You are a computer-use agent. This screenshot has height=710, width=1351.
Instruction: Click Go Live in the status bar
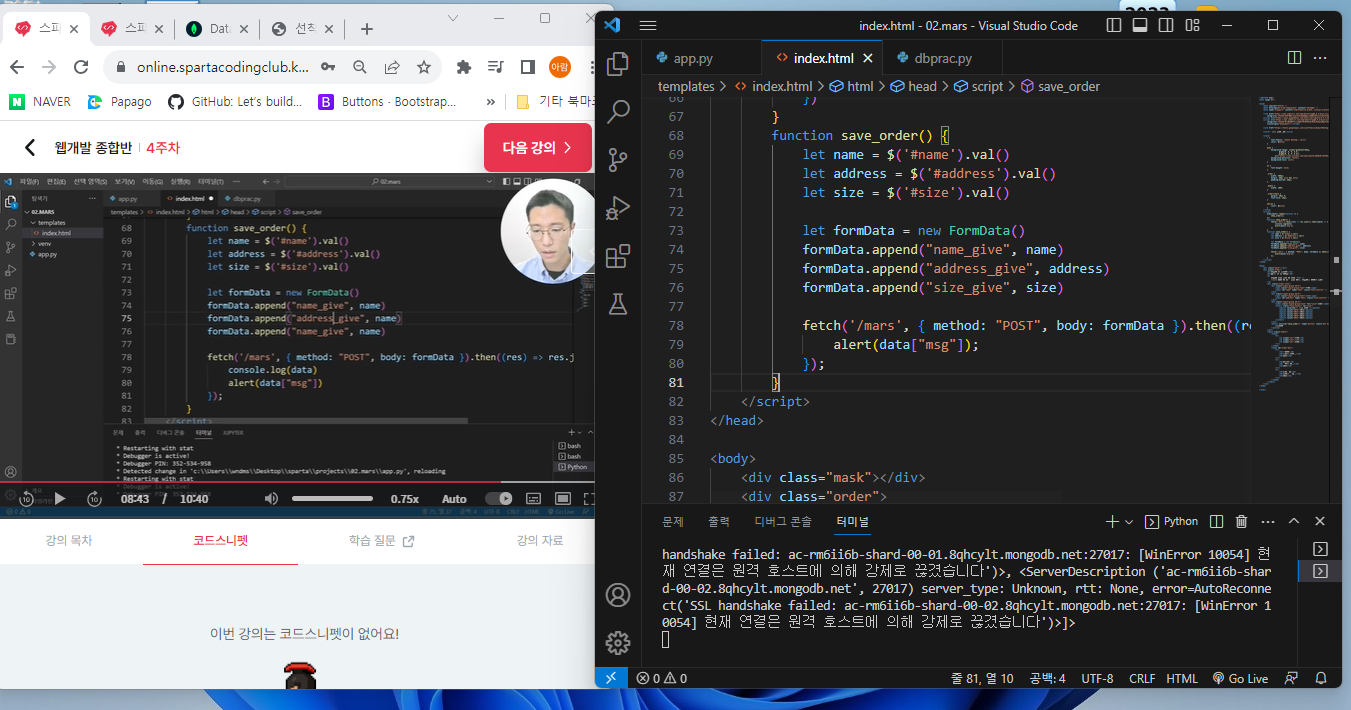(1239, 678)
